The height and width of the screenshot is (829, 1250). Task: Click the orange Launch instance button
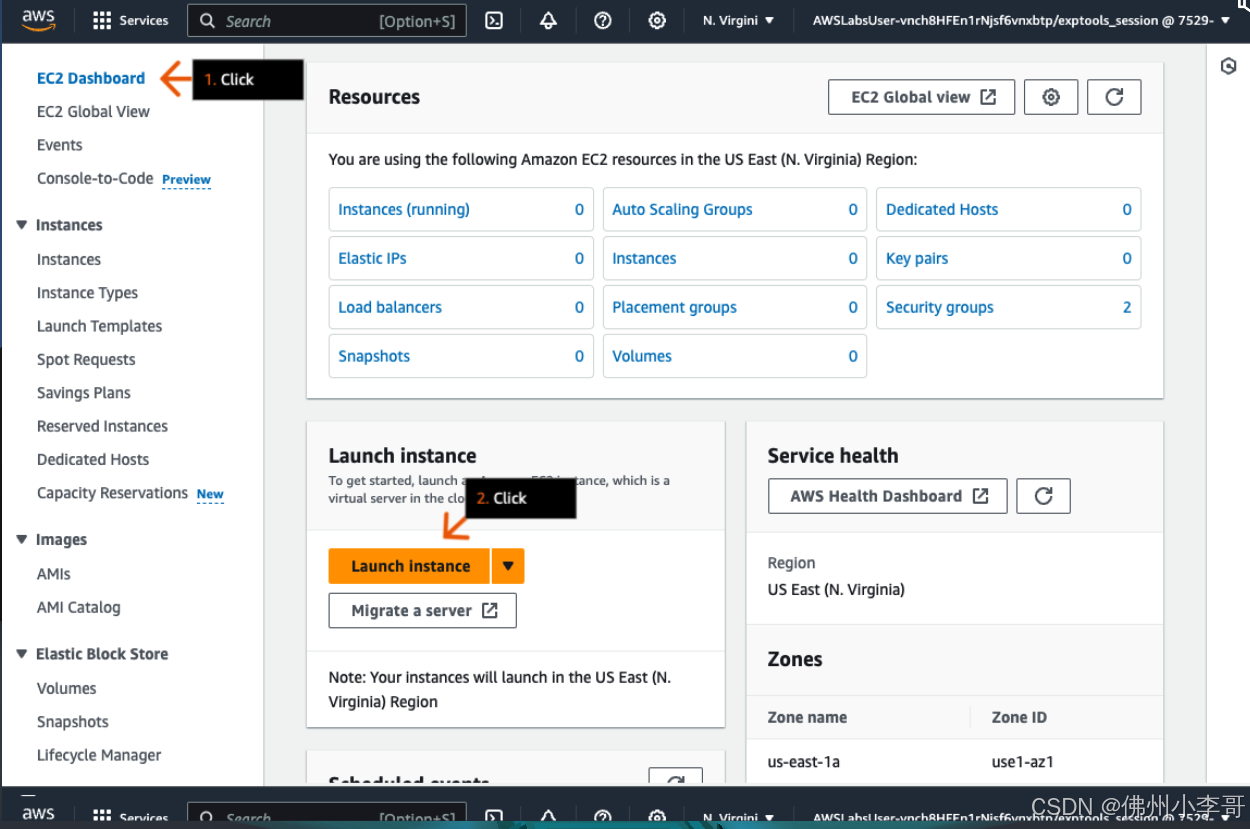click(410, 566)
